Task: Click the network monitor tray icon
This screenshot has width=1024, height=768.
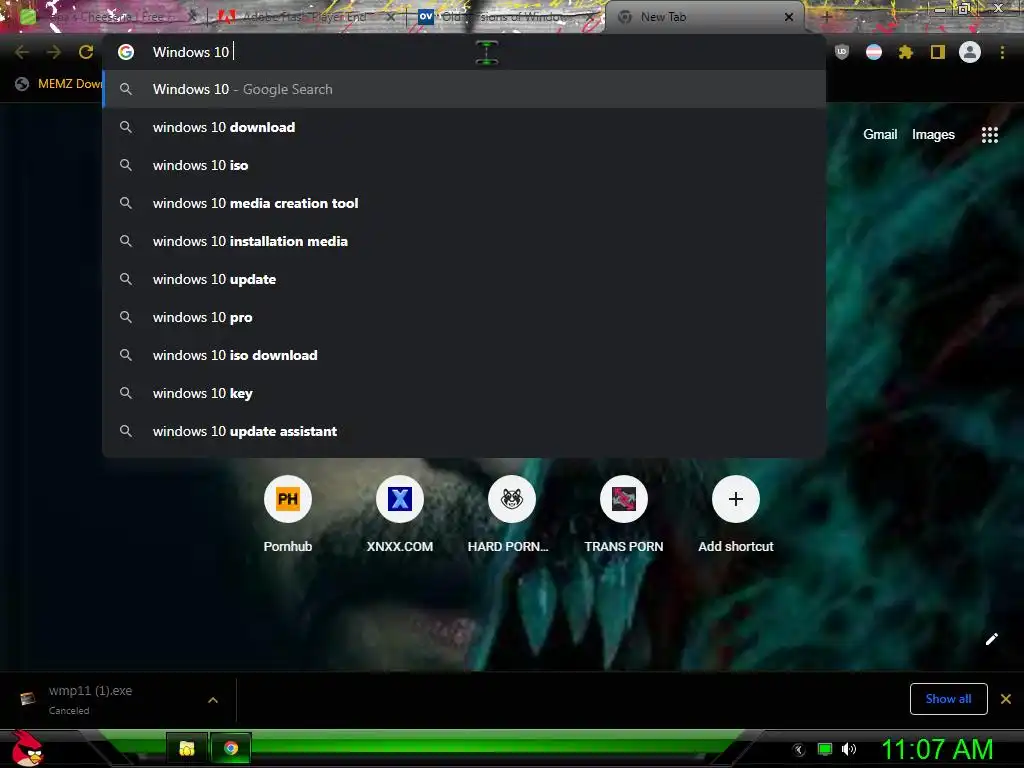Action: coord(825,749)
